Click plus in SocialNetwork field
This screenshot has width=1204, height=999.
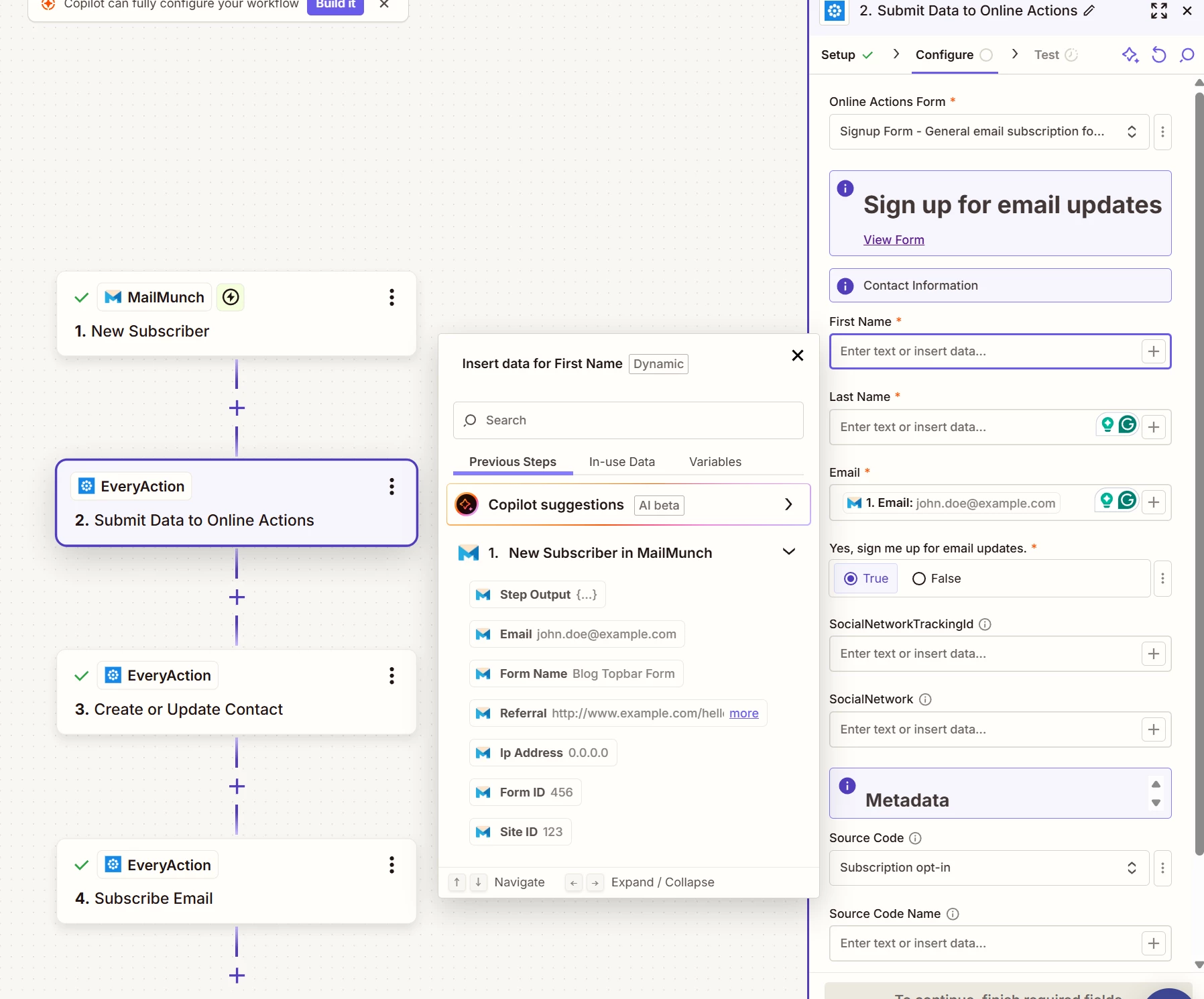pyautogui.click(x=1154, y=729)
